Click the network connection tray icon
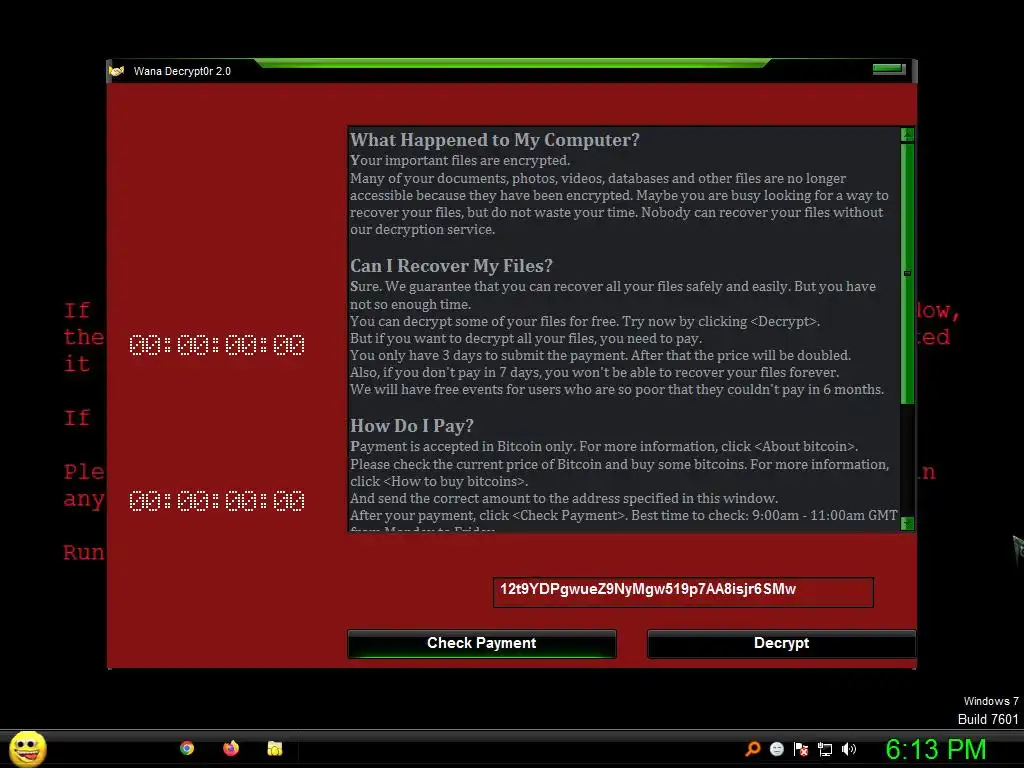Viewport: 1024px width, 768px height. (825, 749)
